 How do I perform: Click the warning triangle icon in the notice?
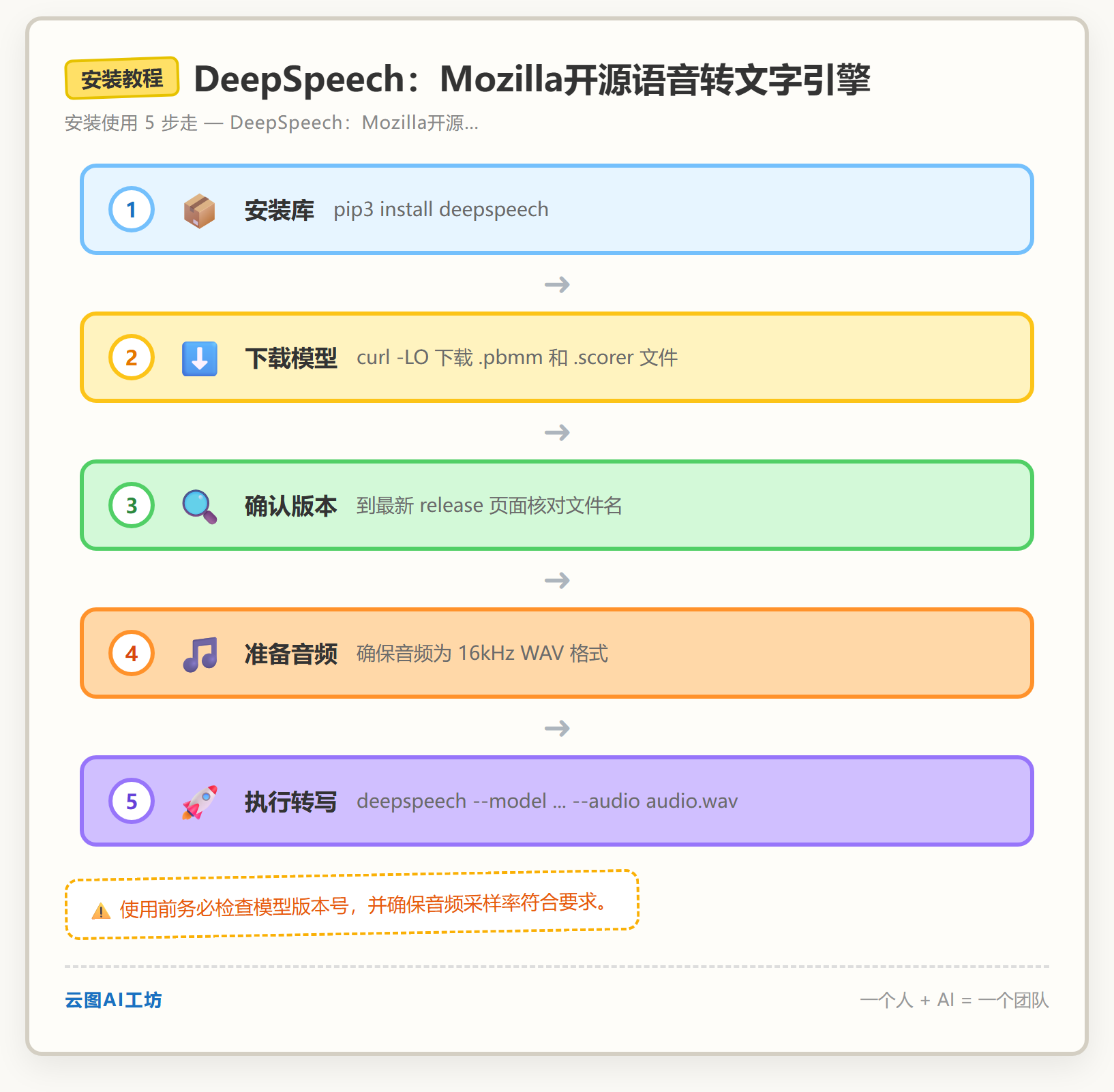coord(101,911)
